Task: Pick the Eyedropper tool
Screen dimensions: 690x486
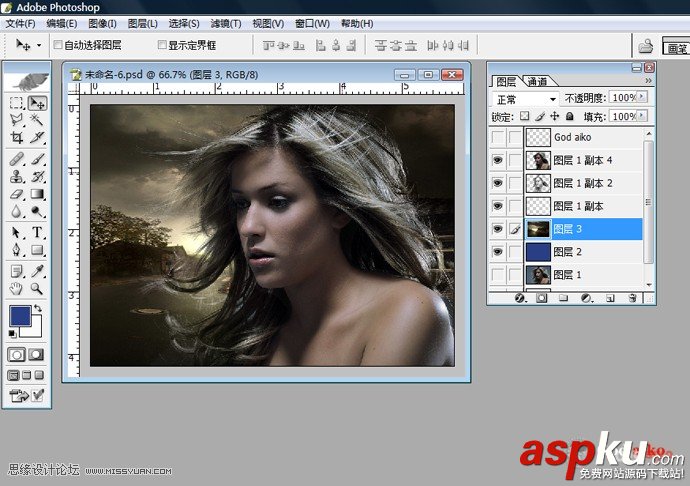Action: pos(37,271)
